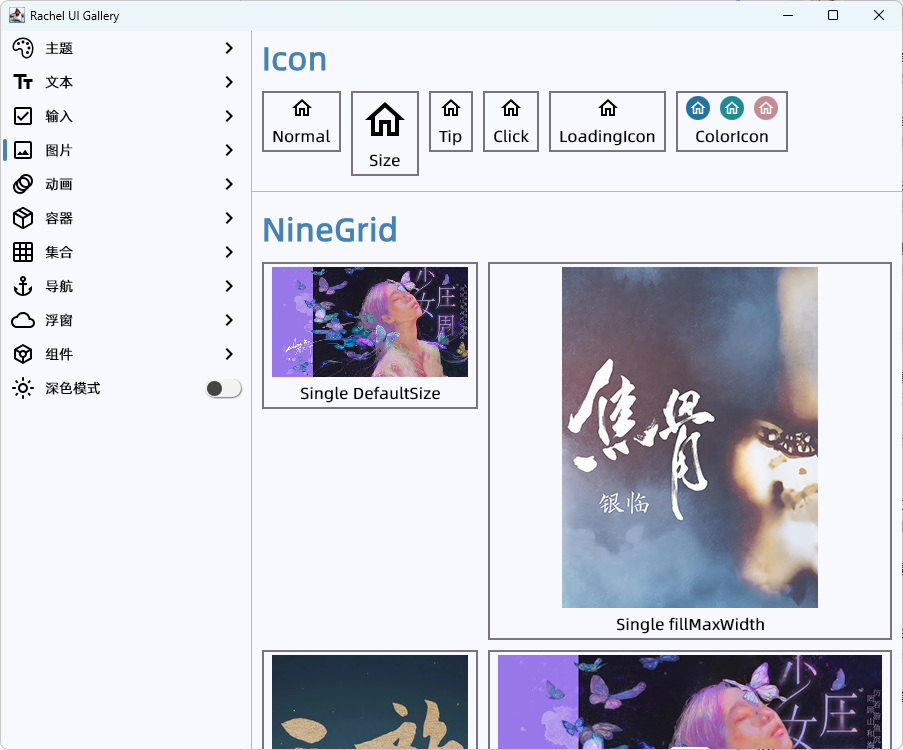Screen dimensions: 903x750
Task: Click the ColorIcon label
Action: tap(732, 137)
